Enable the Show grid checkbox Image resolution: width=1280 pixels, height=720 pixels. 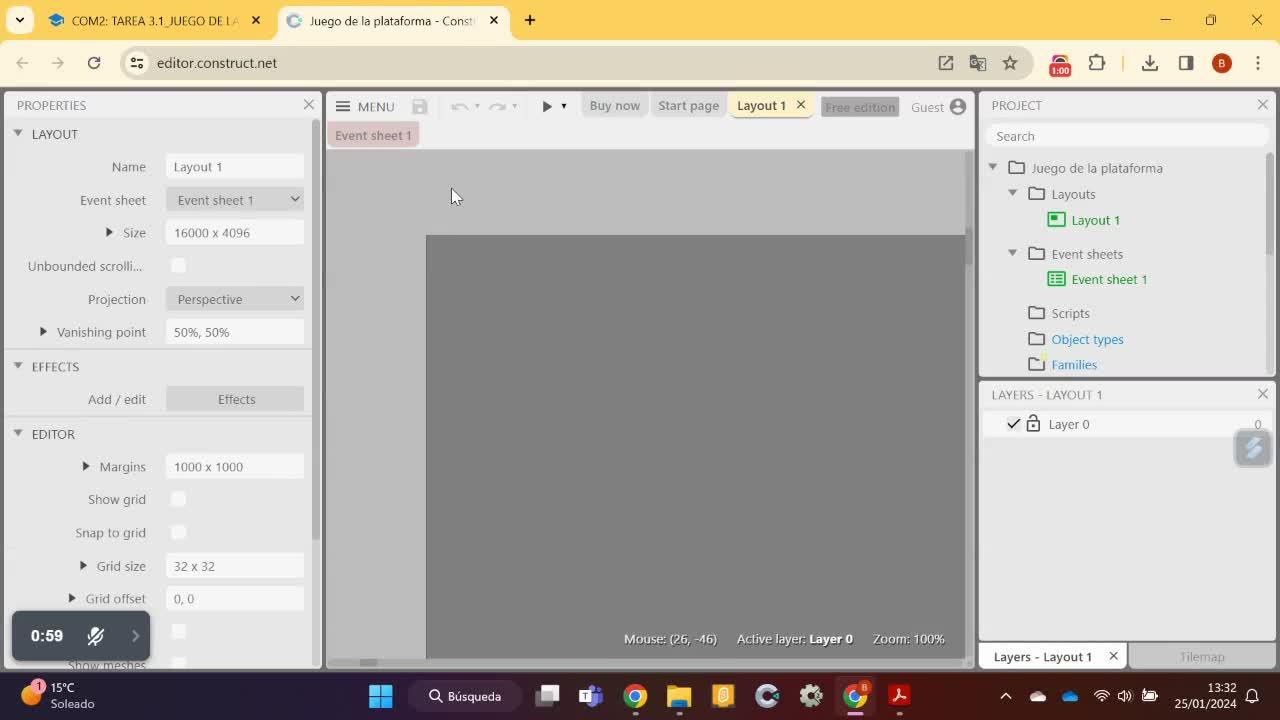coord(178,499)
